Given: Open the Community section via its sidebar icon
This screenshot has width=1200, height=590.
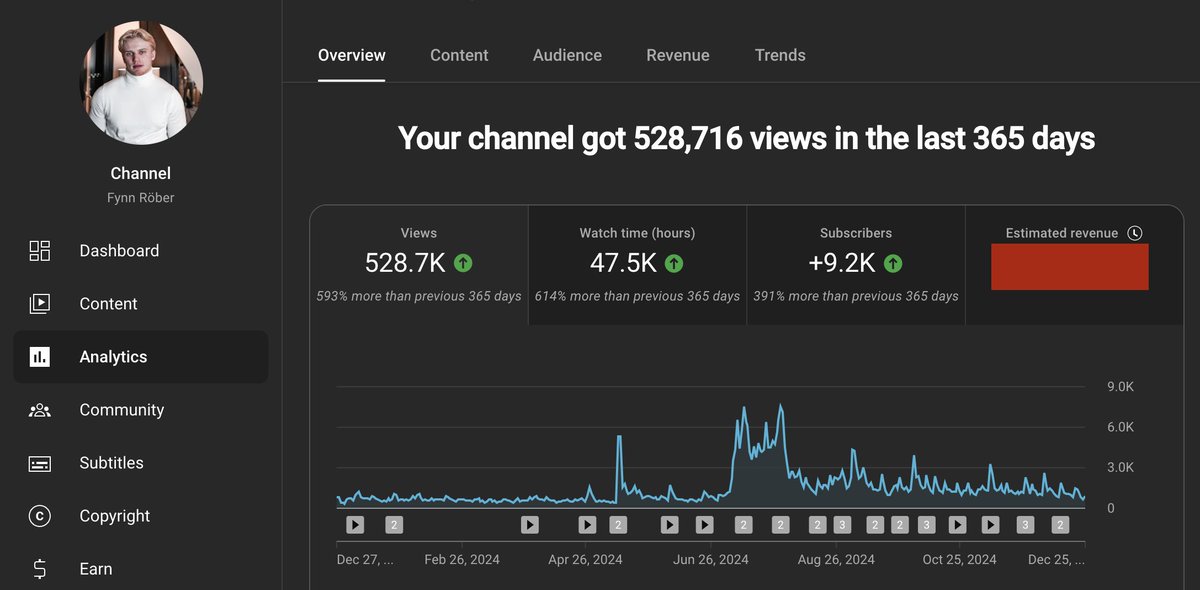Looking at the screenshot, I should pyautogui.click(x=40, y=409).
